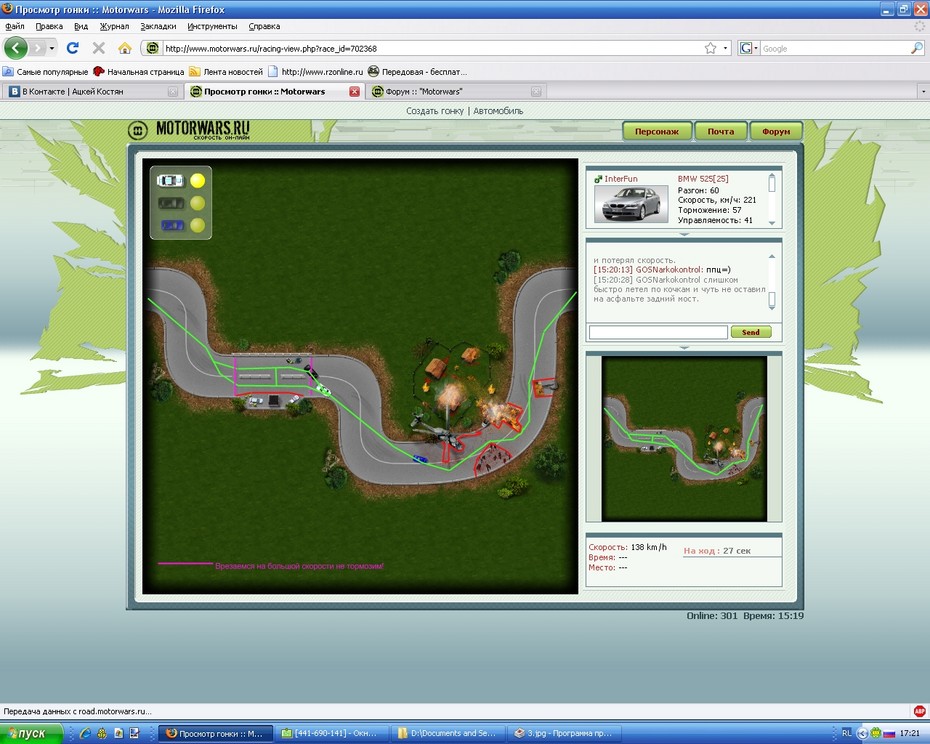Close the Просмотр гонки :: Motorwars tab
Viewport: 930px width, 744px height.
(x=354, y=91)
